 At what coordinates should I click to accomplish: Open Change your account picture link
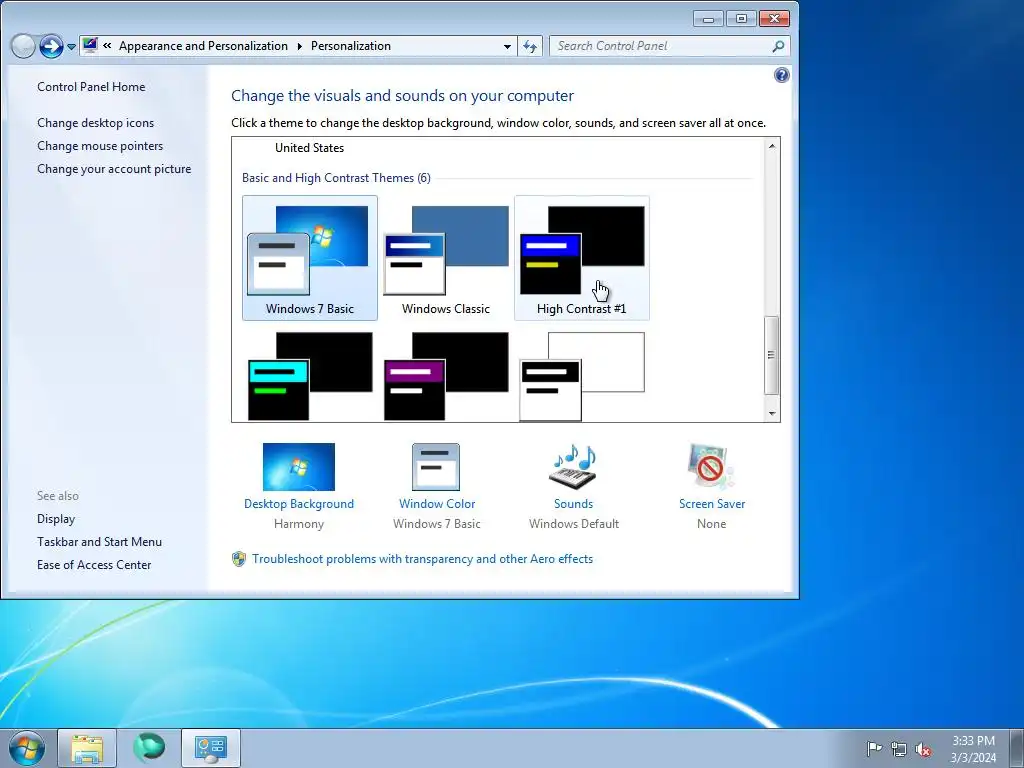tap(114, 168)
